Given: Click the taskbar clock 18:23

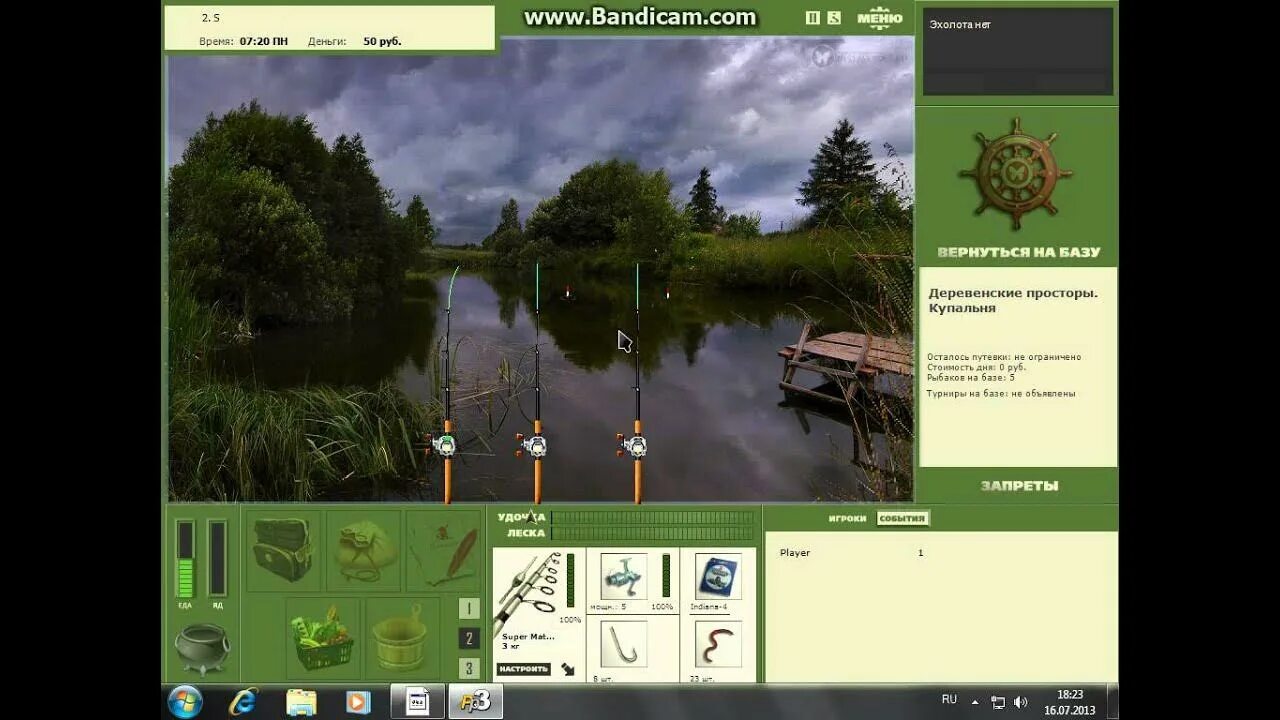Looking at the screenshot, I should 1069,694.
